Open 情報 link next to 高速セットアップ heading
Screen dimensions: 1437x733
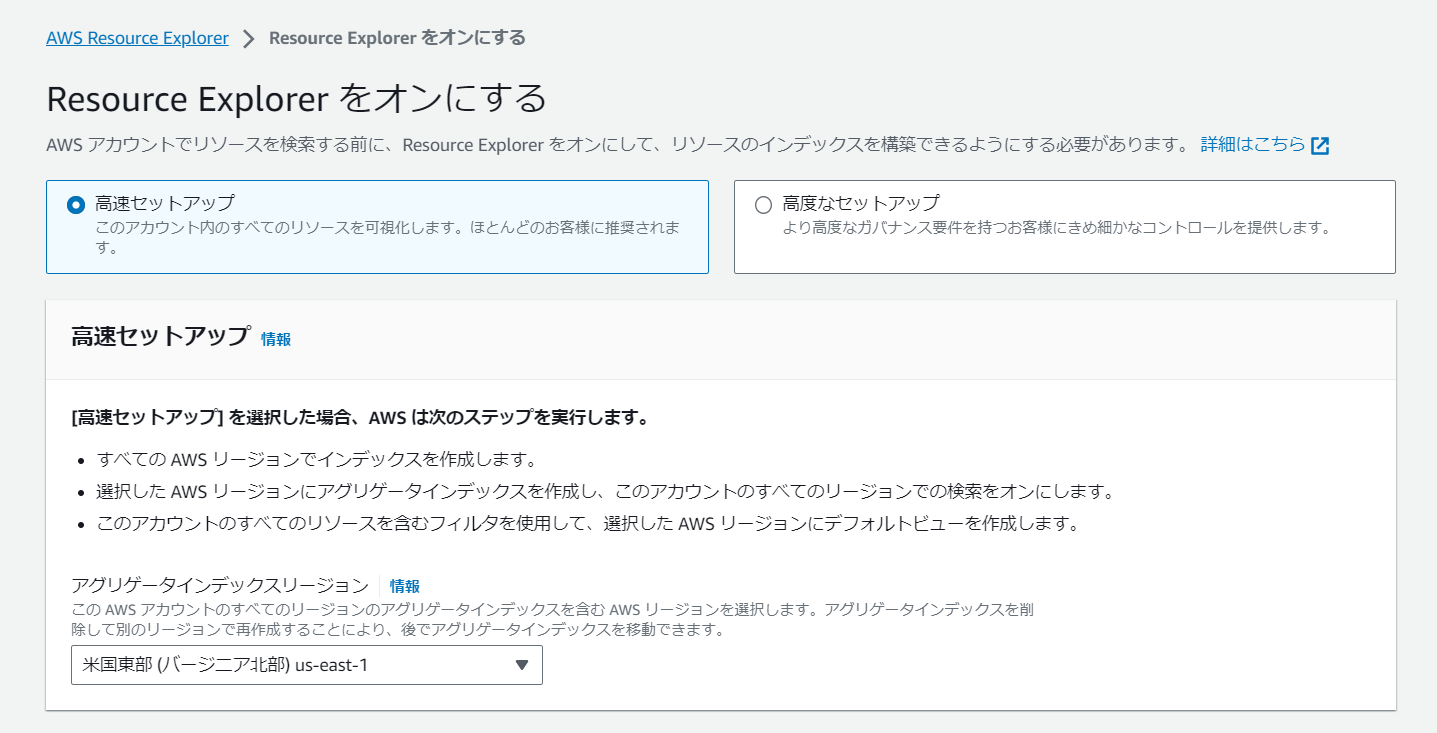(x=276, y=339)
